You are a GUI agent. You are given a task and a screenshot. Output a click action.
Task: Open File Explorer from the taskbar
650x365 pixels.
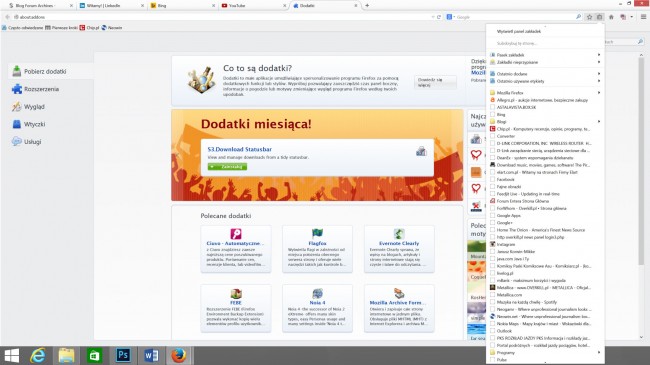66,355
